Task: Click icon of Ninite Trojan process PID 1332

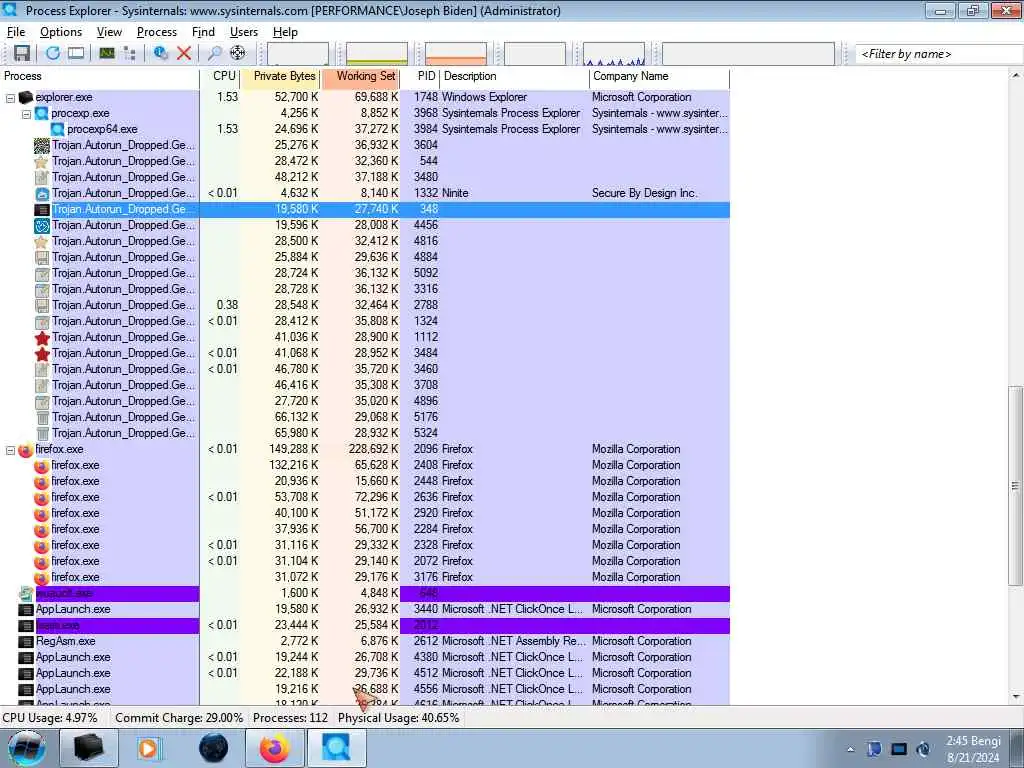Action: (42, 193)
